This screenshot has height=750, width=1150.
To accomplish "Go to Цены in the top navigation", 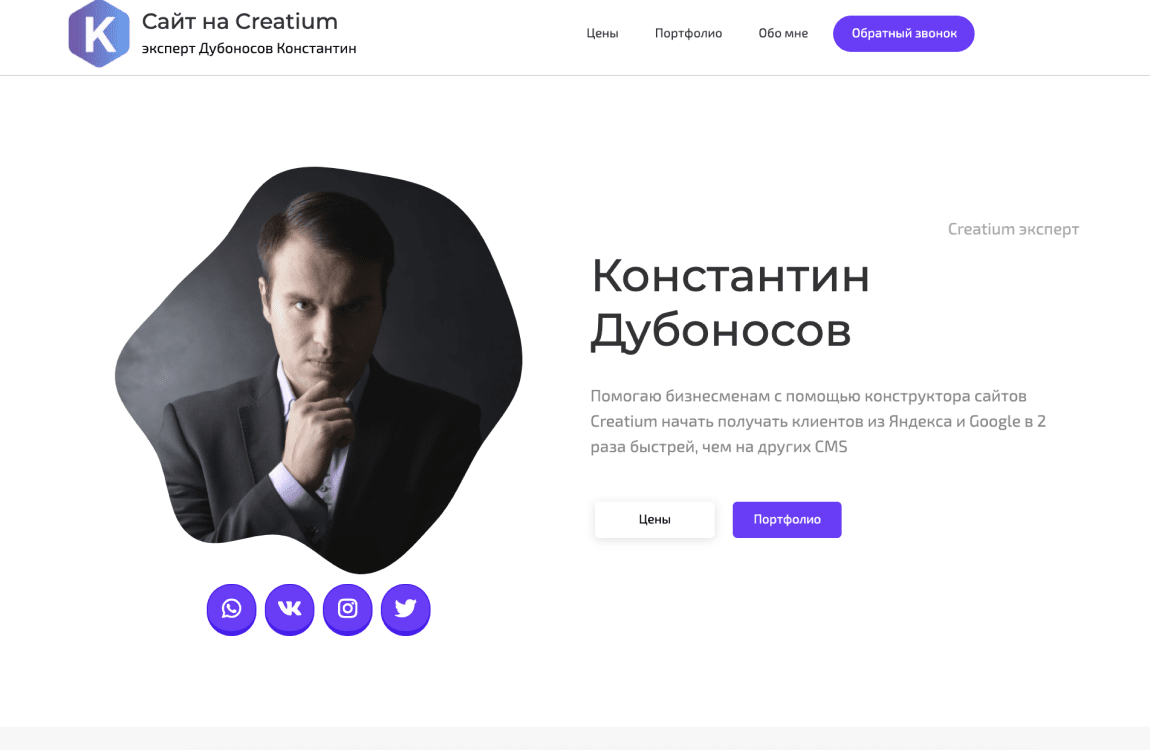I will [602, 33].
